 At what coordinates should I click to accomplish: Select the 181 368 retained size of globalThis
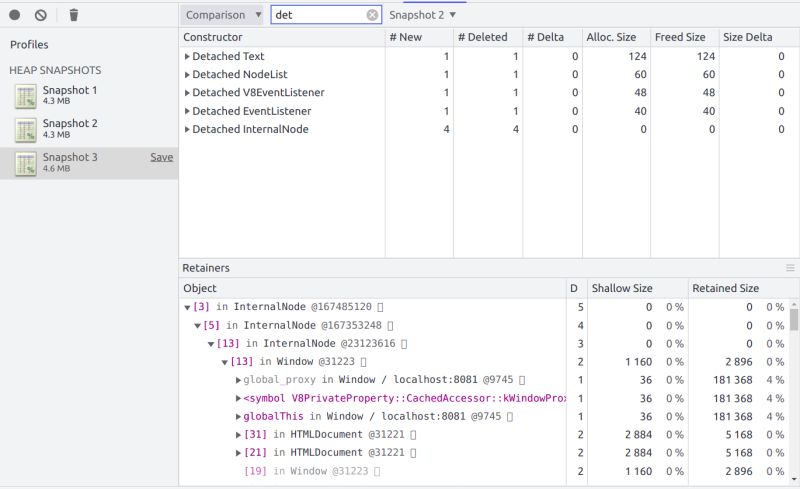[x=733, y=417]
